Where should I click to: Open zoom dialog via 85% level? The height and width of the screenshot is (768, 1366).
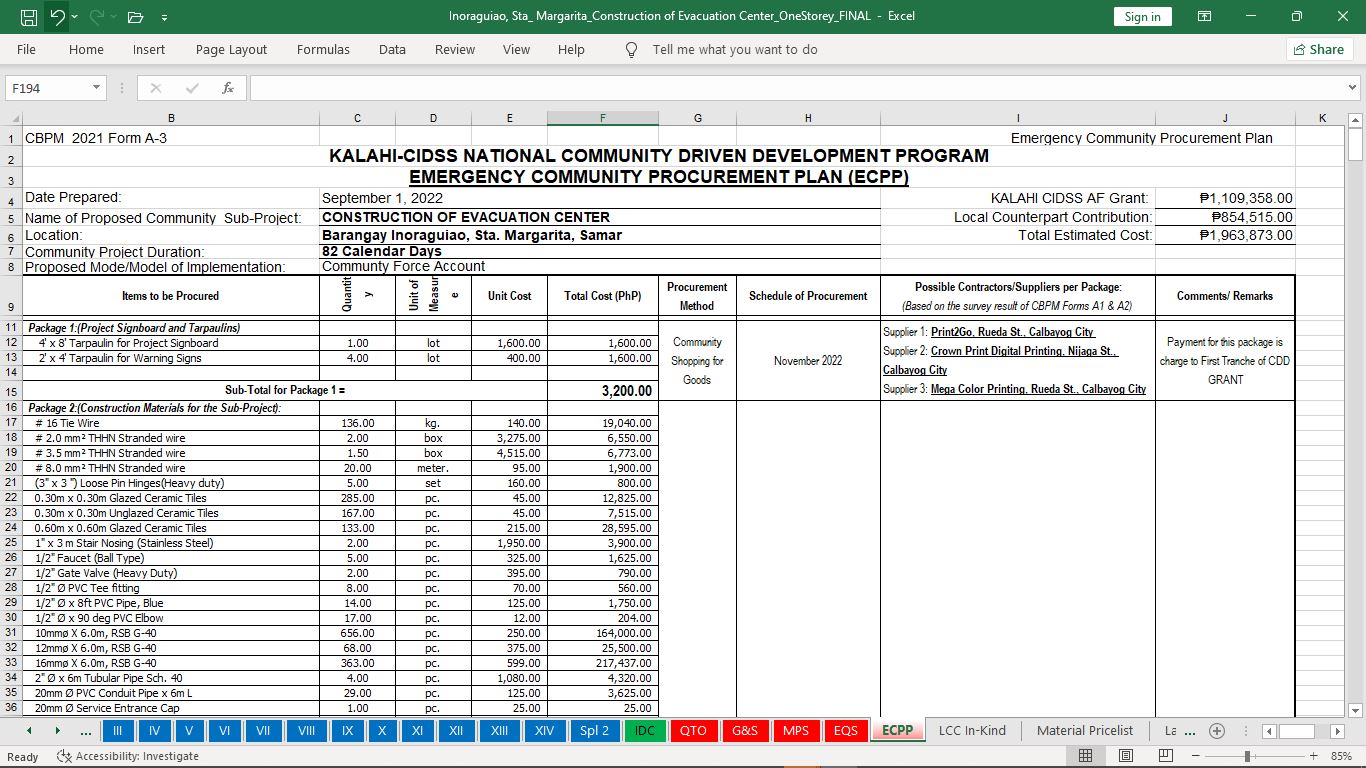(x=1341, y=756)
